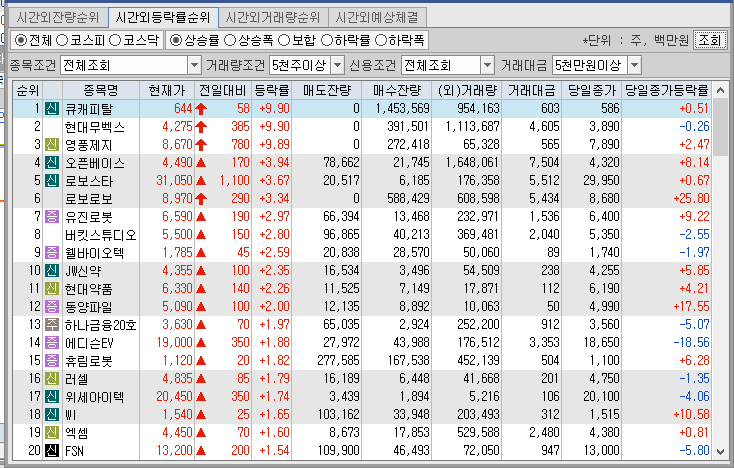Screen dimensions: 734x468
Task: Click the table scrollbar down arrow
Action: click(720, 452)
